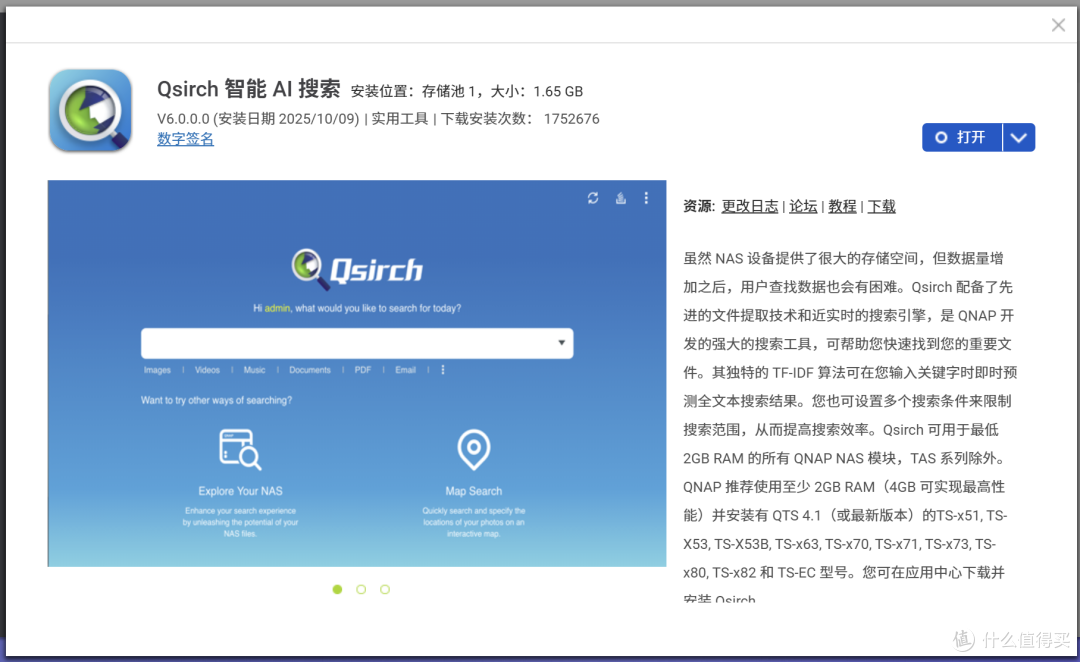Image resolution: width=1080 pixels, height=662 pixels.
Task: Click the stack icon in the preview header
Action: pyautogui.click(x=621, y=198)
